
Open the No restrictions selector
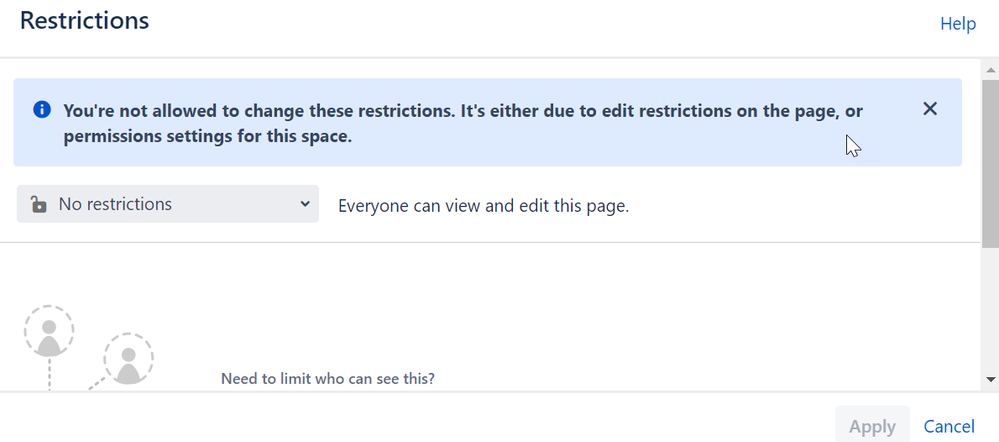(168, 204)
